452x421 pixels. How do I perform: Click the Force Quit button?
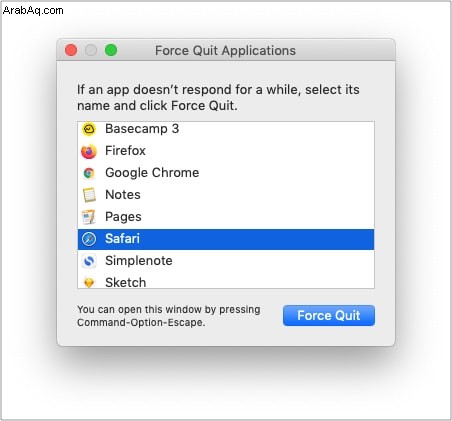point(329,315)
